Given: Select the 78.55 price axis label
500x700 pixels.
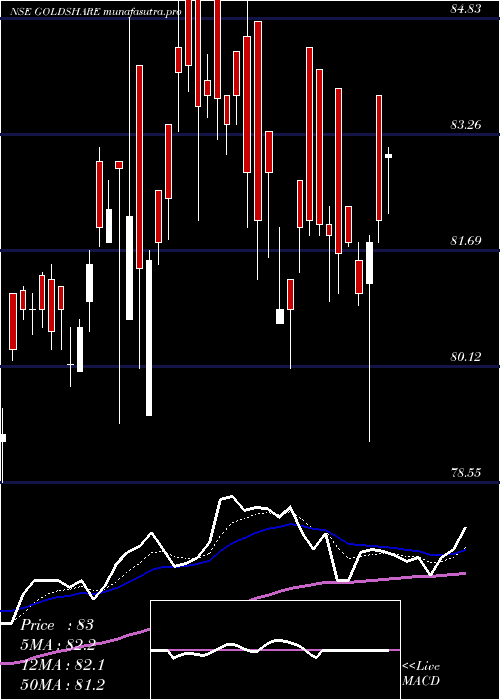Looking at the screenshot, I should (x=466, y=473).
